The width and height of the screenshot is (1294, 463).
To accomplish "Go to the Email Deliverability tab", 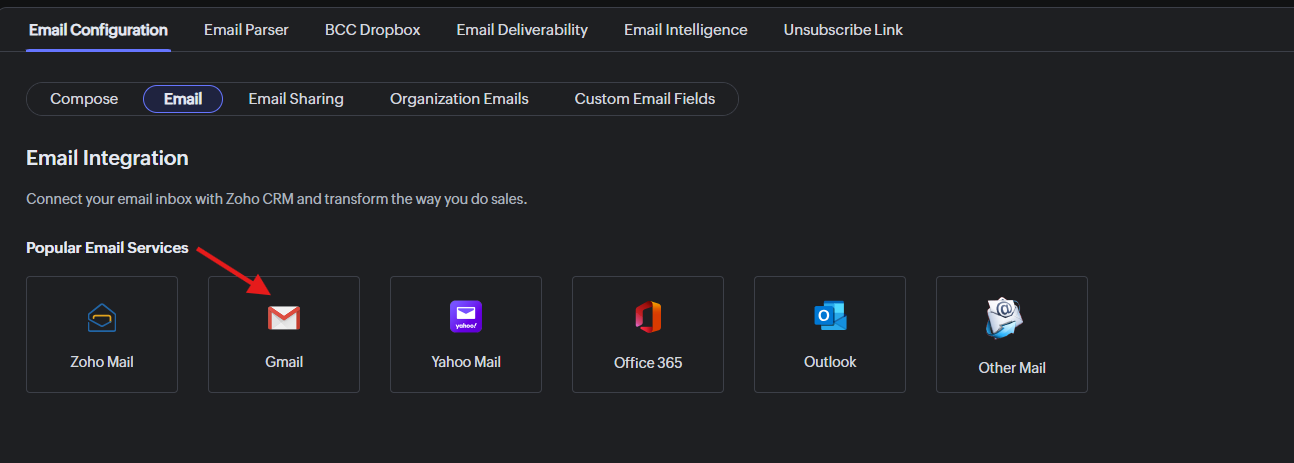I will 522,30.
